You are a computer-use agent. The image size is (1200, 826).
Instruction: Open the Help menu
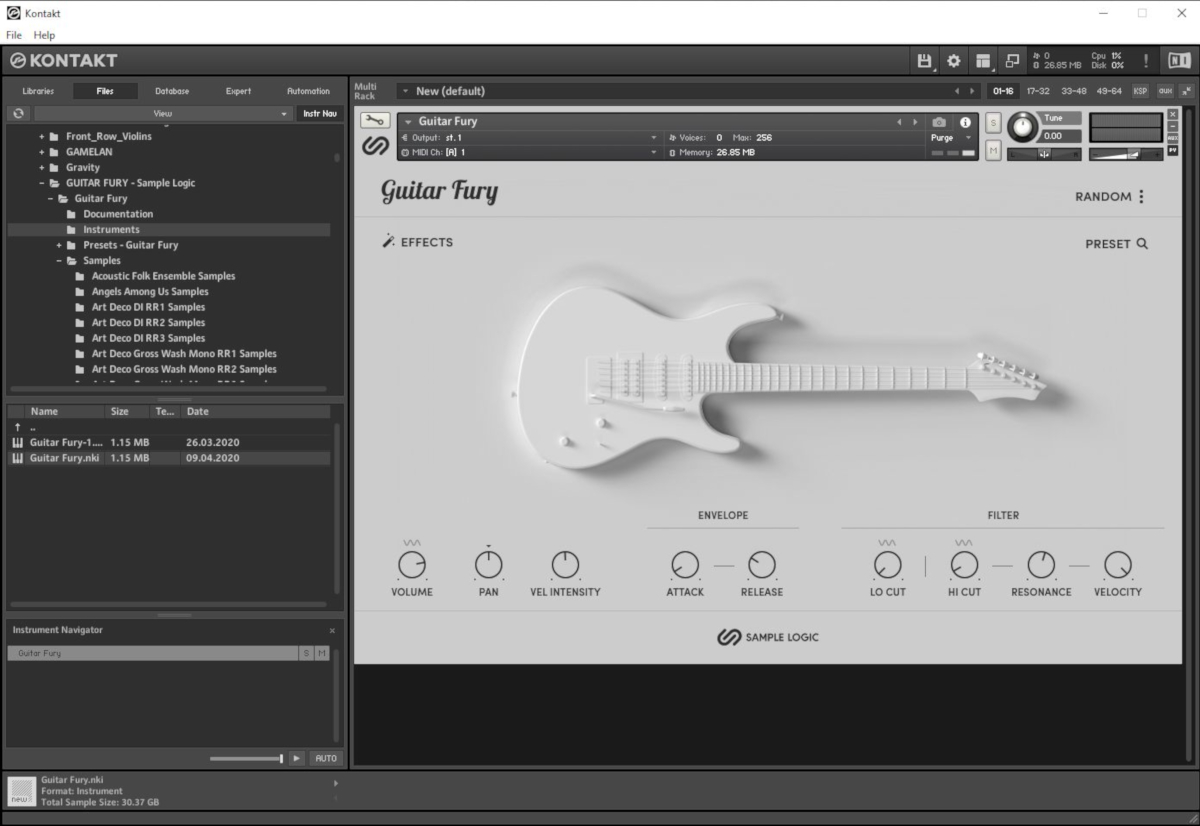[44, 35]
